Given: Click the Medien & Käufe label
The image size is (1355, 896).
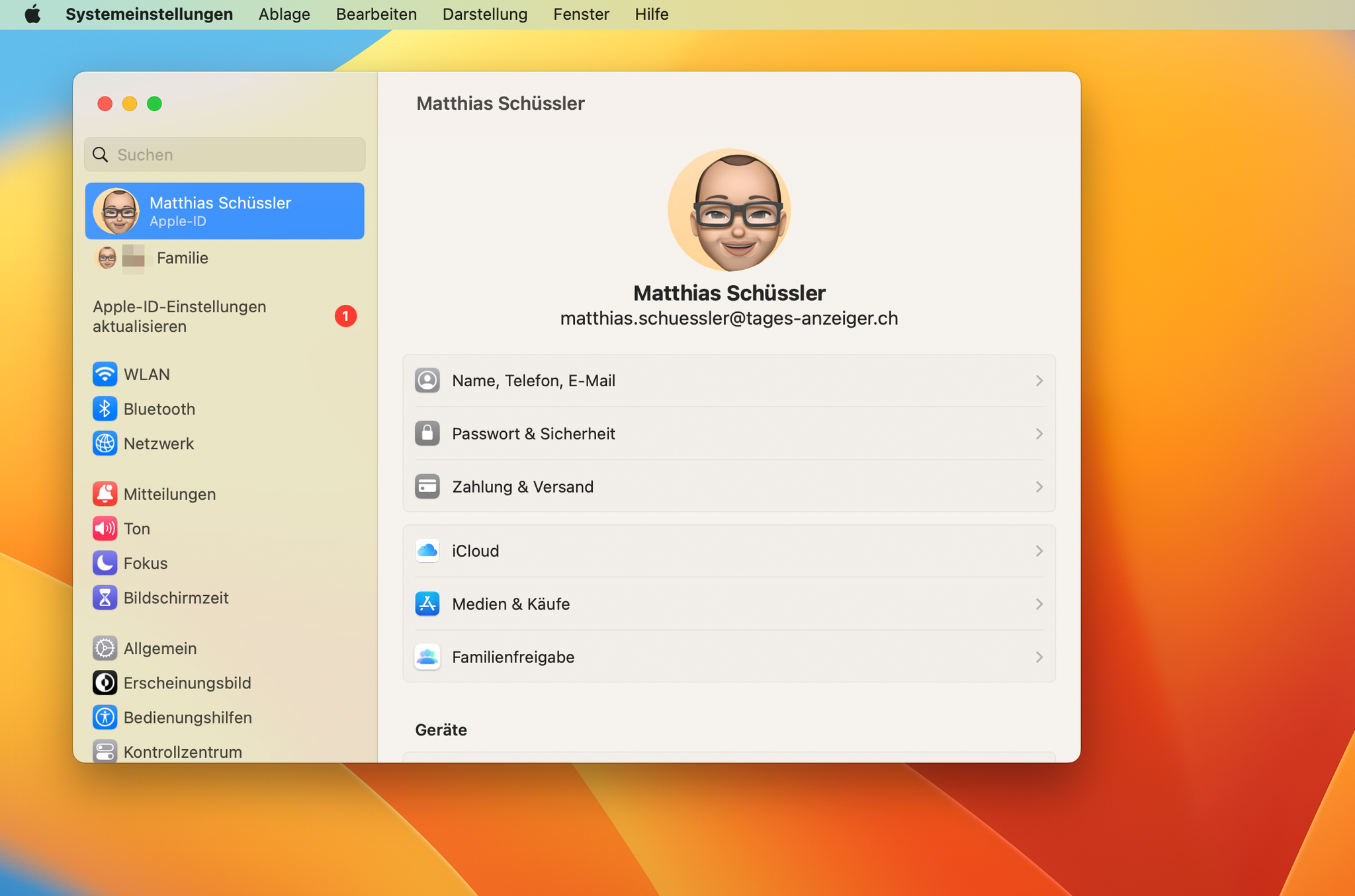Looking at the screenshot, I should click(x=511, y=603).
